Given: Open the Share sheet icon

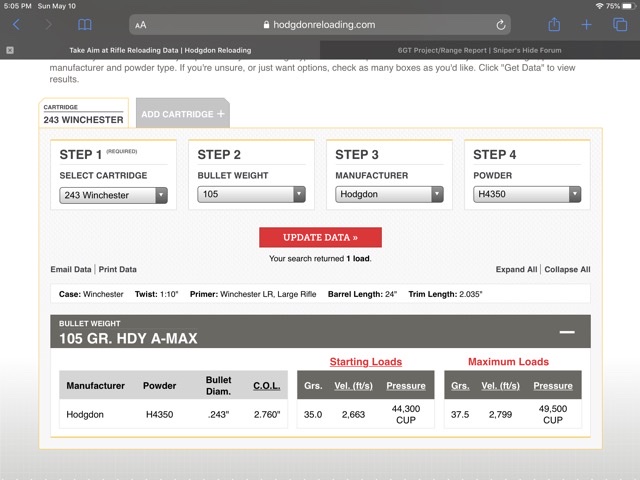Looking at the screenshot, I should [x=554, y=24].
